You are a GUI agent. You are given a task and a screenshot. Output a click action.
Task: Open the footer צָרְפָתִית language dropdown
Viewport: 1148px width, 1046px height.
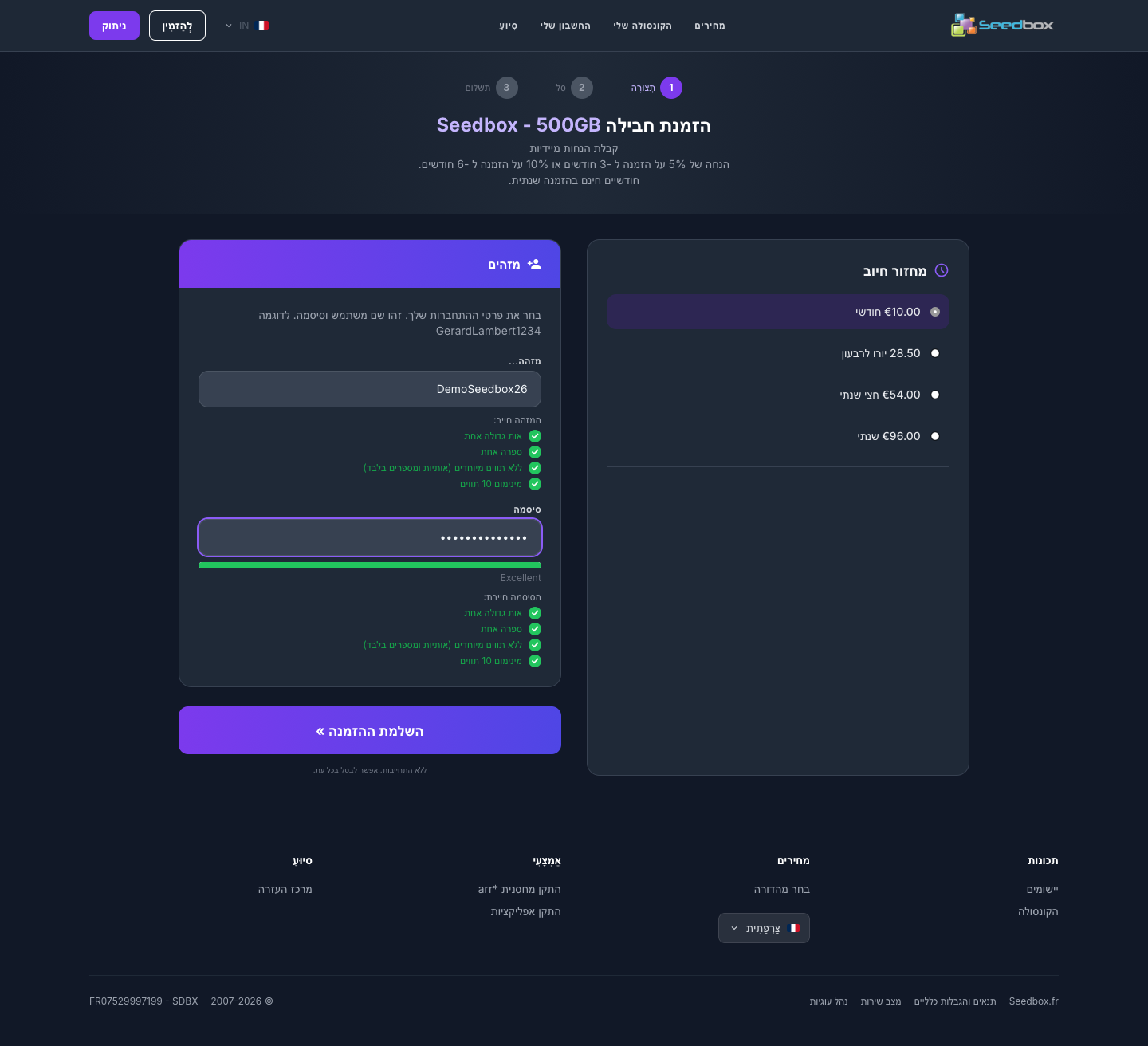(x=764, y=928)
